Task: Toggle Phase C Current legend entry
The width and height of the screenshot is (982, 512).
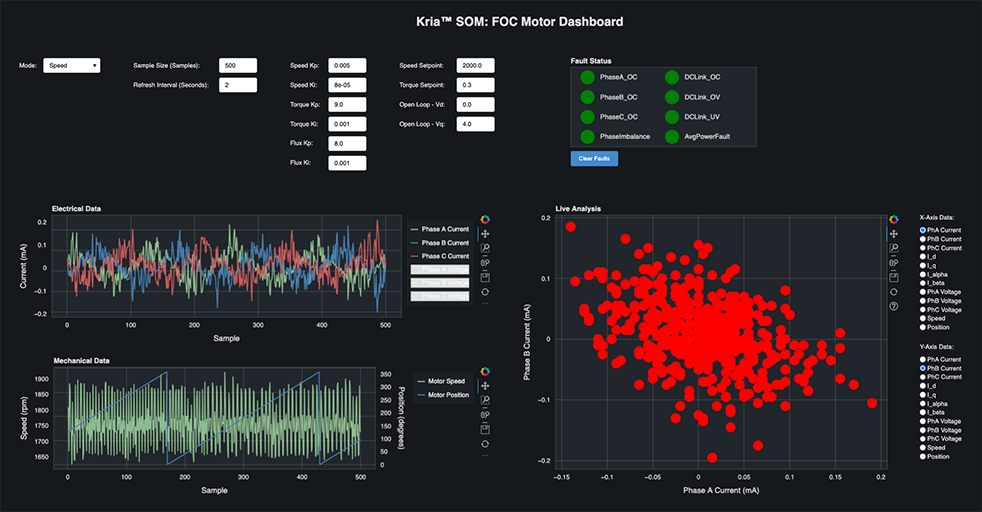Action: point(440,256)
